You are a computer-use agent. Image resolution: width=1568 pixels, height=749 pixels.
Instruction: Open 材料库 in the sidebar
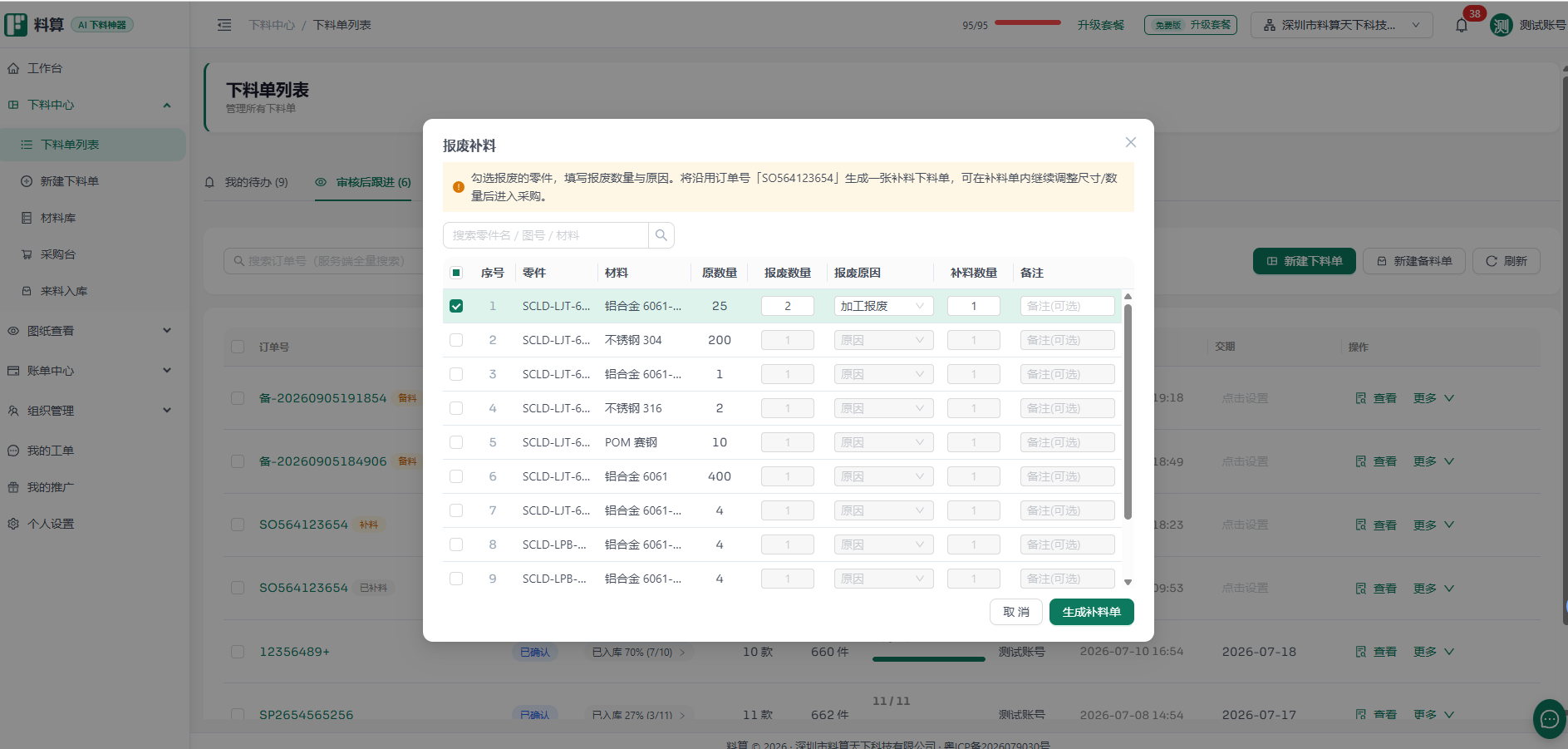click(58, 218)
